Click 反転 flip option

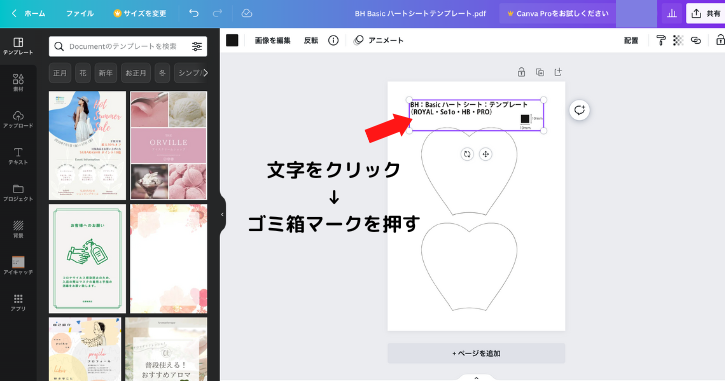(x=311, y=40)
